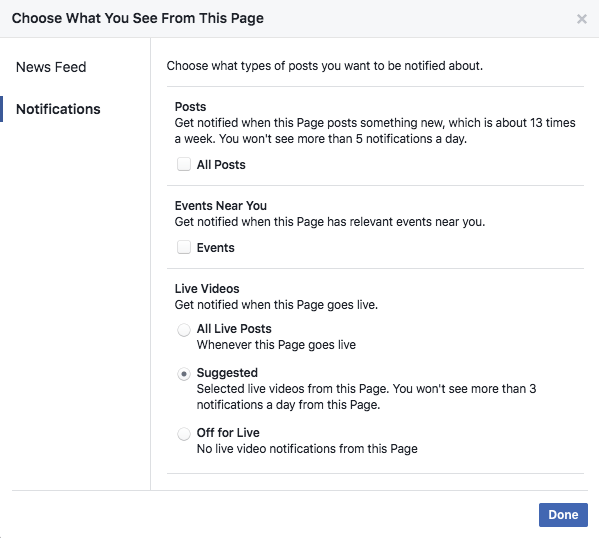Choose the Suggested radio button

click(x=184, y=374)
